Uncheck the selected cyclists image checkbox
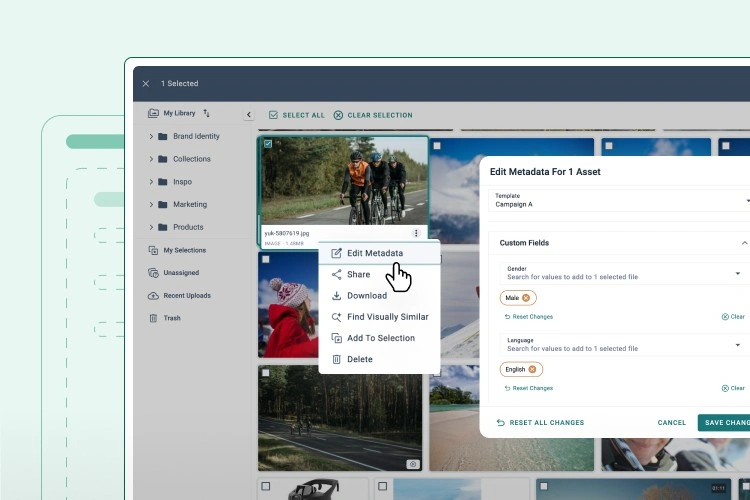This screenshot has height=500, width=750. [x=267, y=144]
